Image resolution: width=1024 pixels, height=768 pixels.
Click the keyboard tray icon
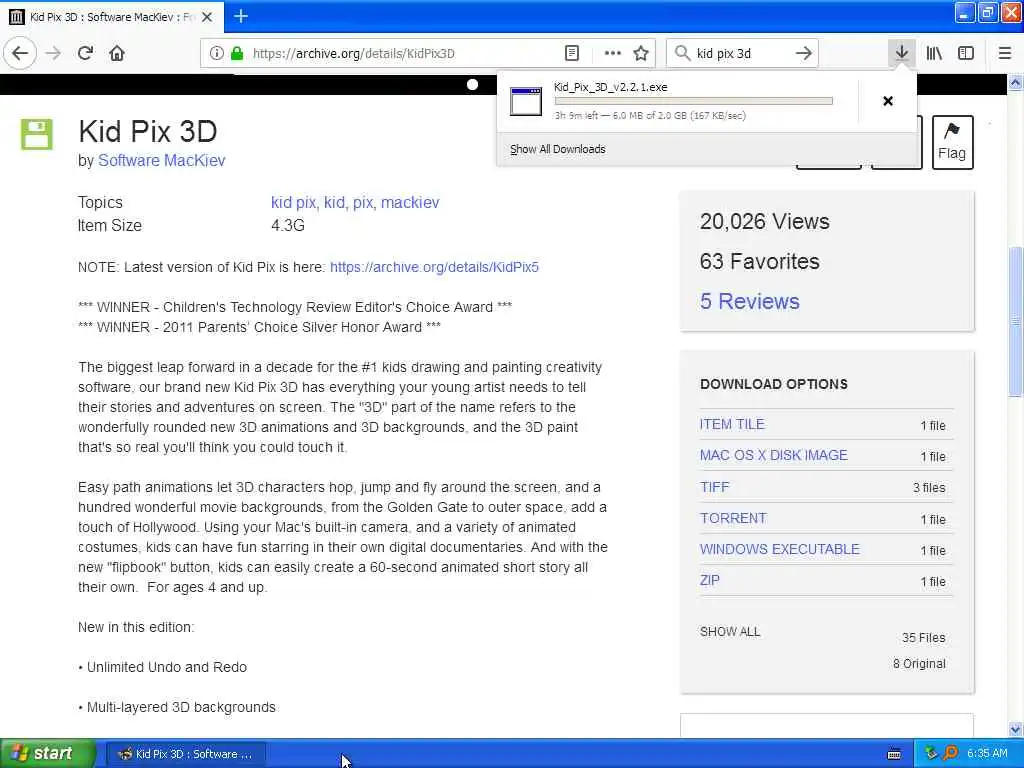(894, 754)
